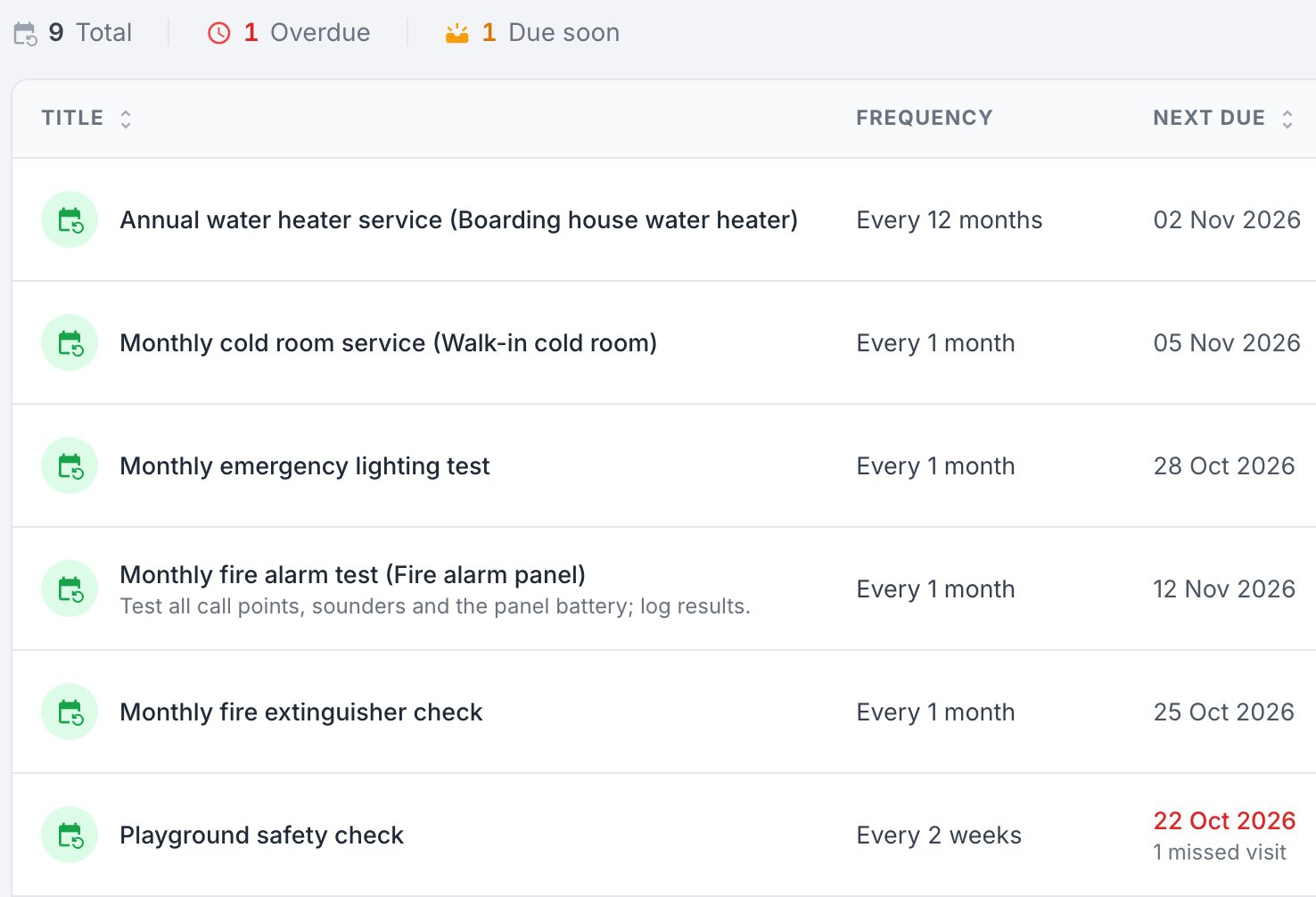
Task: Open the Playground safety check schedule
Action: [262, 835]
